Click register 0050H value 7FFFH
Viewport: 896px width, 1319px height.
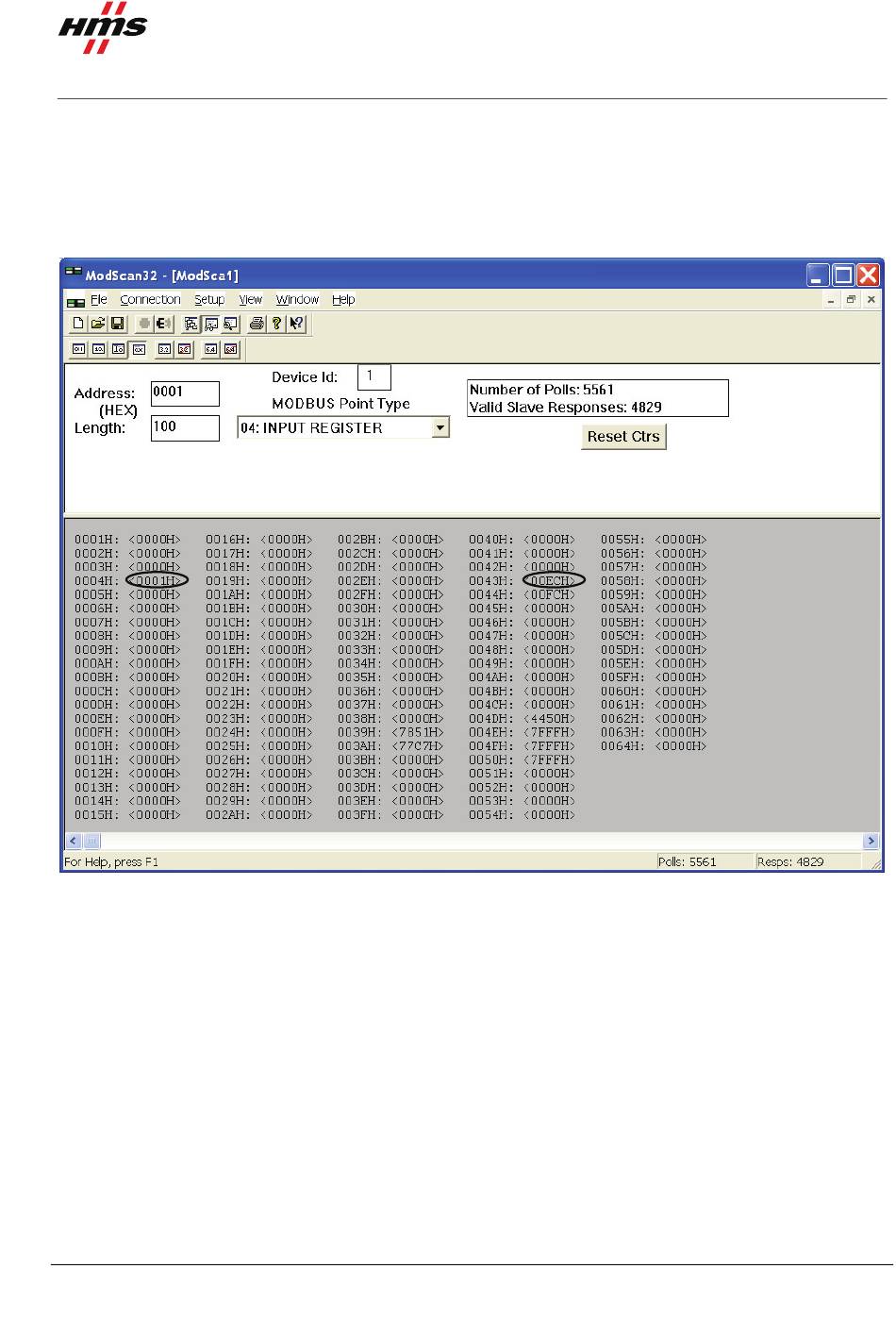tap(549, 760)
